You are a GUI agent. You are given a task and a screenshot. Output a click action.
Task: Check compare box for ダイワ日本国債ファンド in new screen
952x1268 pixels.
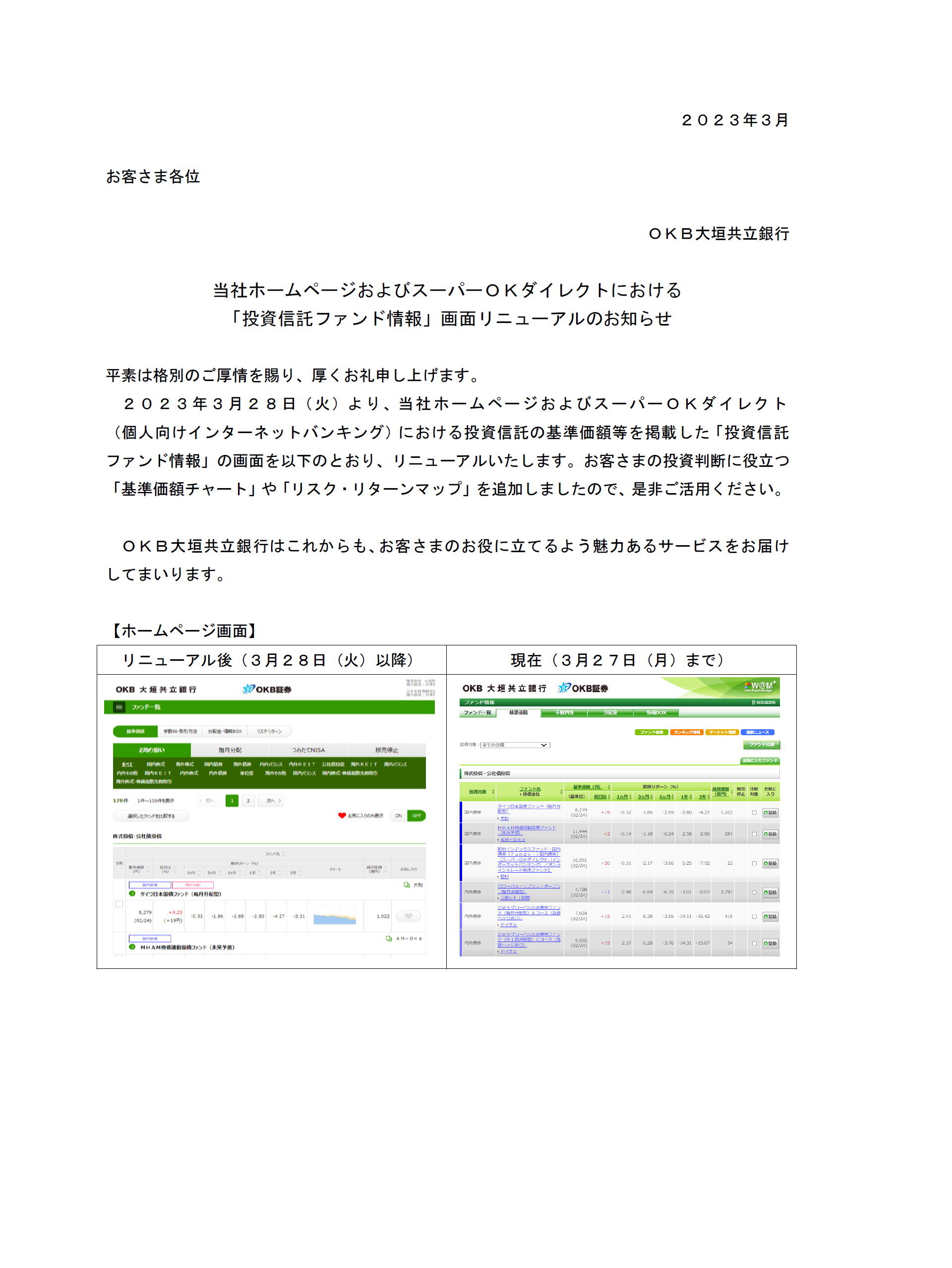pyautogui.click(x=119, y=904)
